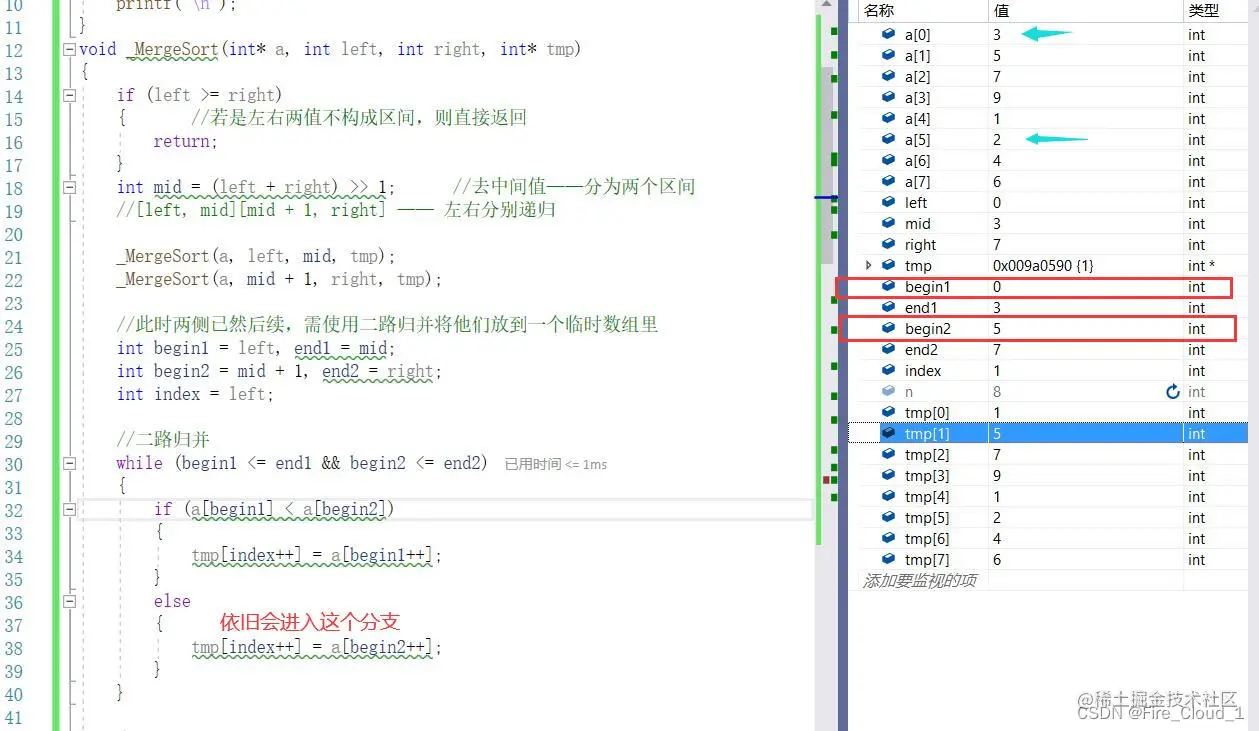Click the cube icon of selected tmp[1]
The image size is (1259, 731).
click(888, 433)
